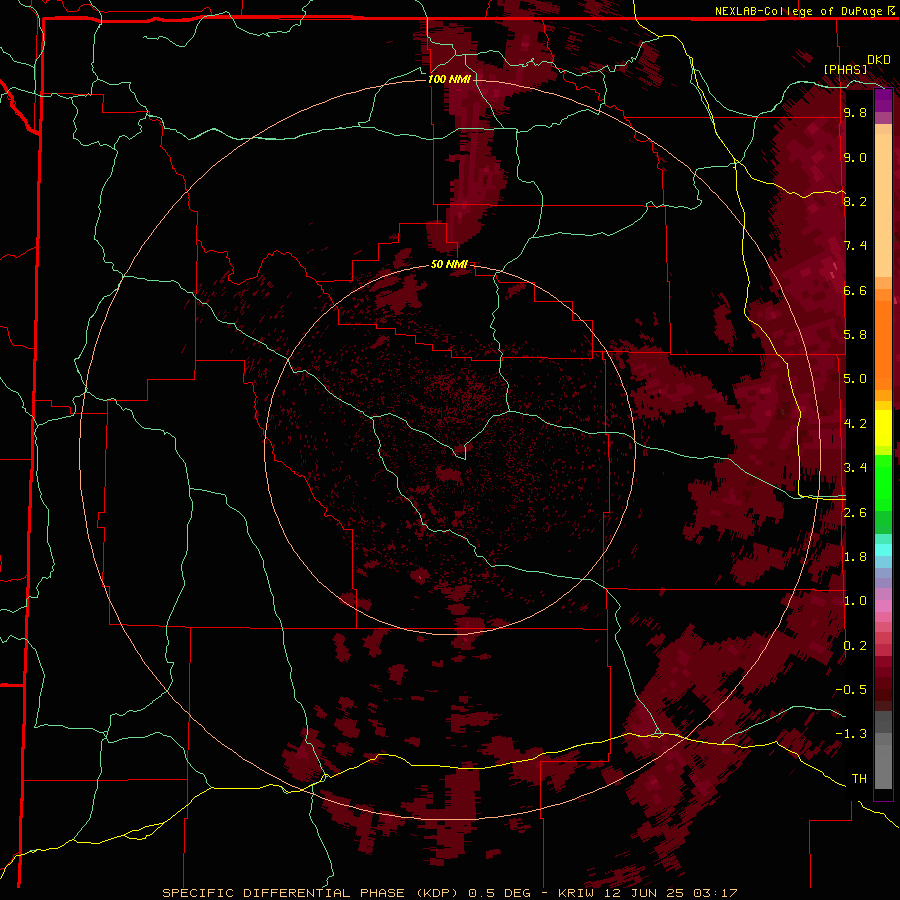Click the 3.4 legend value
Viewport: 900px width, 900px height.
point(855,468)
